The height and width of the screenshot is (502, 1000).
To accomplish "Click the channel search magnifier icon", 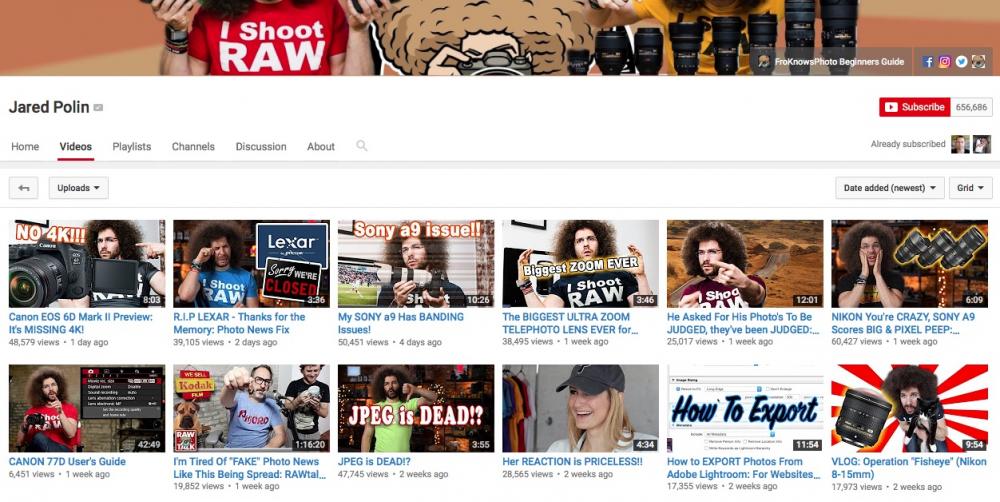I will 361,146.
